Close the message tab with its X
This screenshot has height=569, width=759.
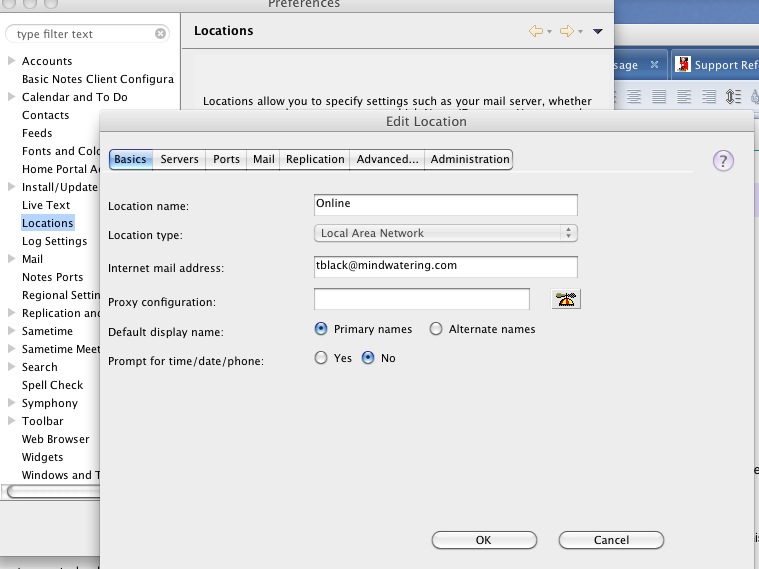[654, 65]
